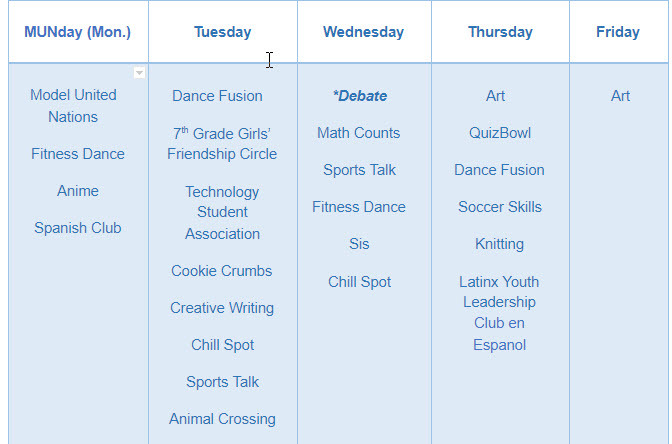Image resolution: width=672 pixels, height=444 pixels.
Task: Open the Creative Writing club
Action: [222, 308]
